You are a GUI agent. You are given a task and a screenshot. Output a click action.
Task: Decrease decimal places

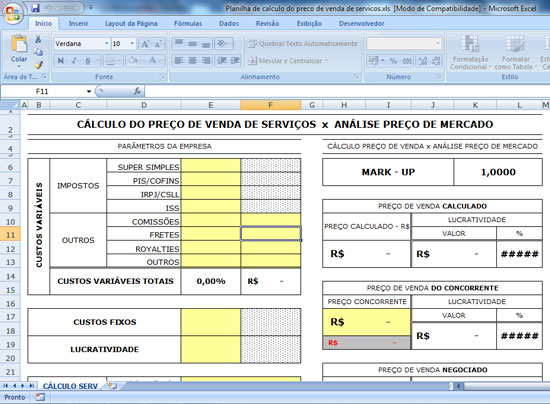[436, 61]
